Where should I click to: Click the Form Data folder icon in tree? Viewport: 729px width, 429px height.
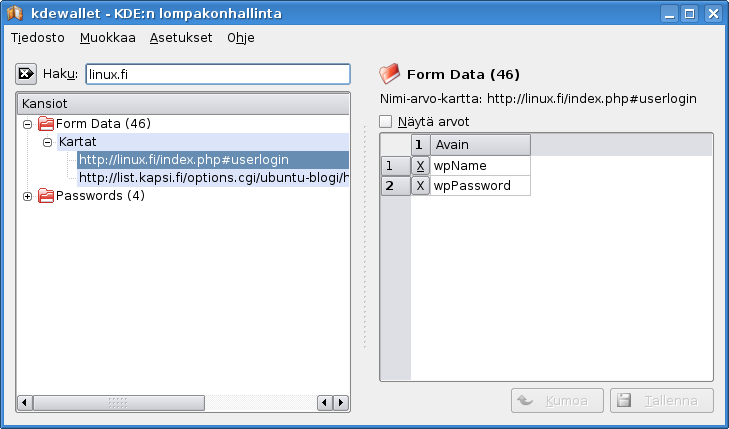point(45,124)
